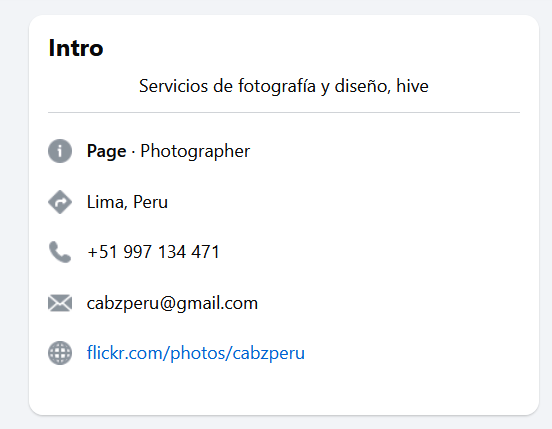Click the Photographer category label
The image size is (552, 429).
(x=195, y=152)
